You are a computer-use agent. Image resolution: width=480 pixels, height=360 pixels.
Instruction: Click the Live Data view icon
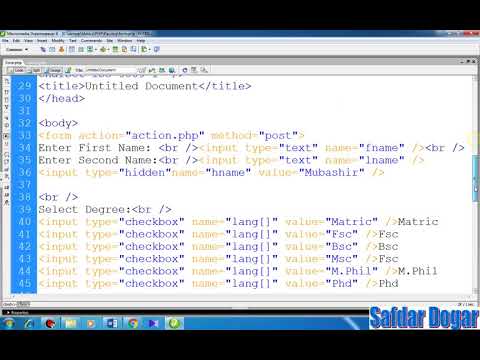tap(68, 70)
